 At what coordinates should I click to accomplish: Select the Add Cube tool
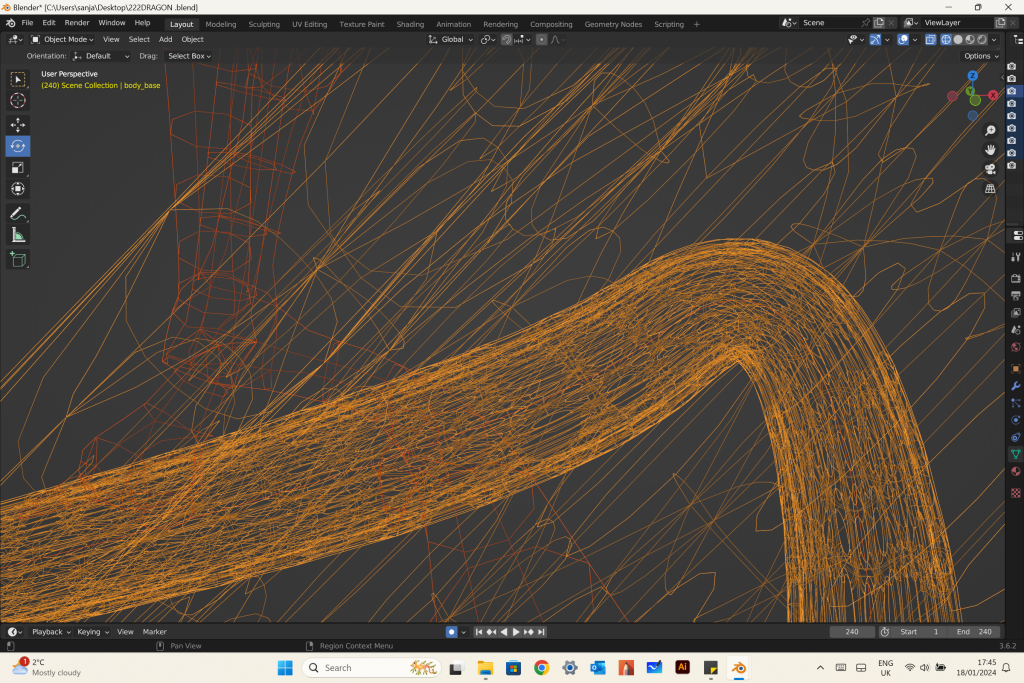[18, 259]
